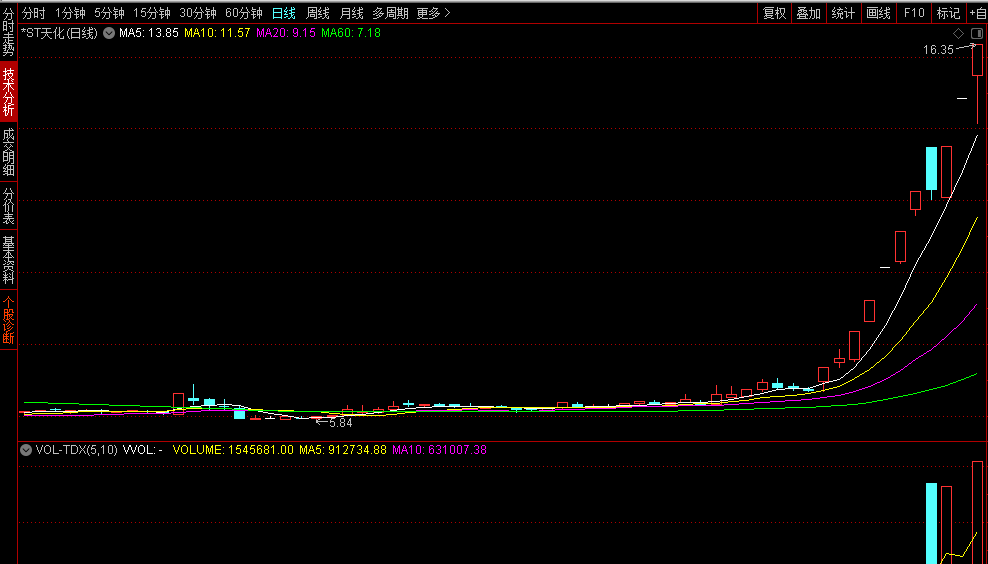Click the MA20: 9.15 label
988x564 pixels.
(285, 33)
